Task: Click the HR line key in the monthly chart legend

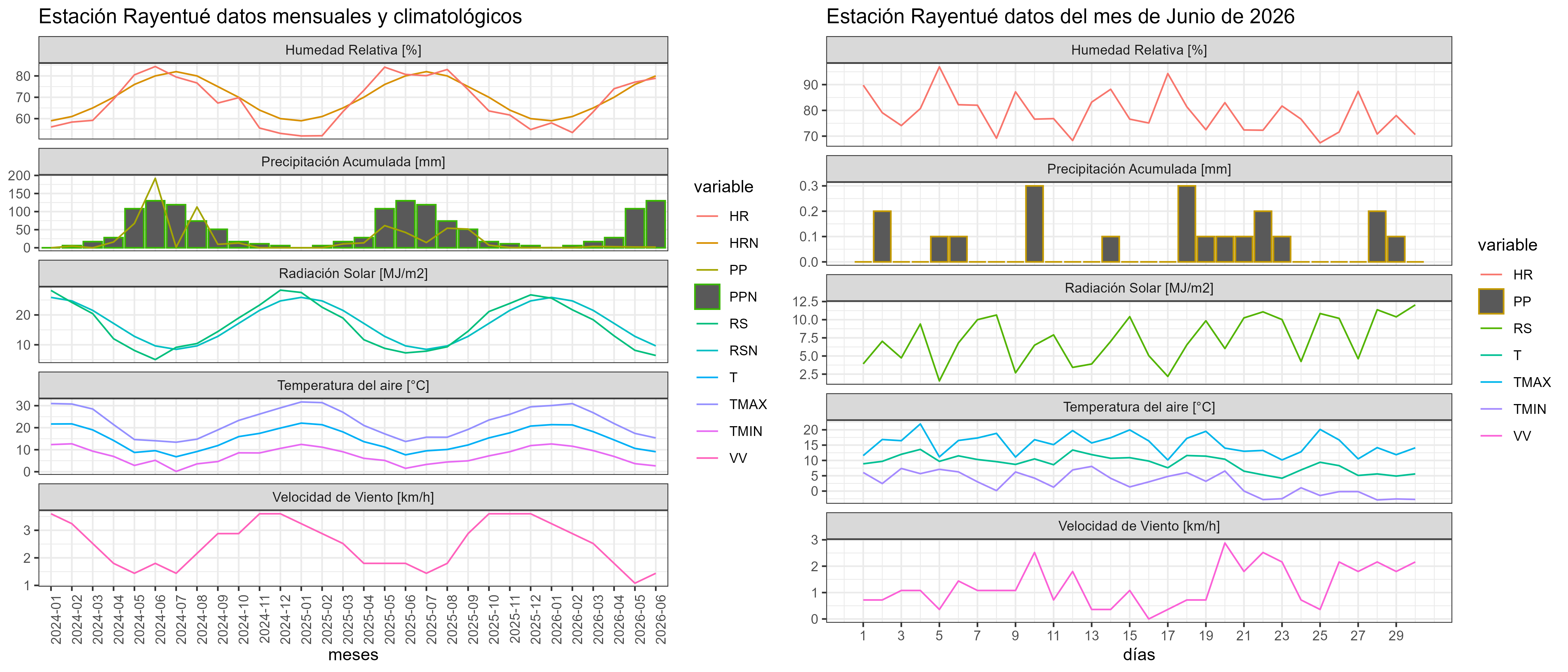Action: point(707,216)
